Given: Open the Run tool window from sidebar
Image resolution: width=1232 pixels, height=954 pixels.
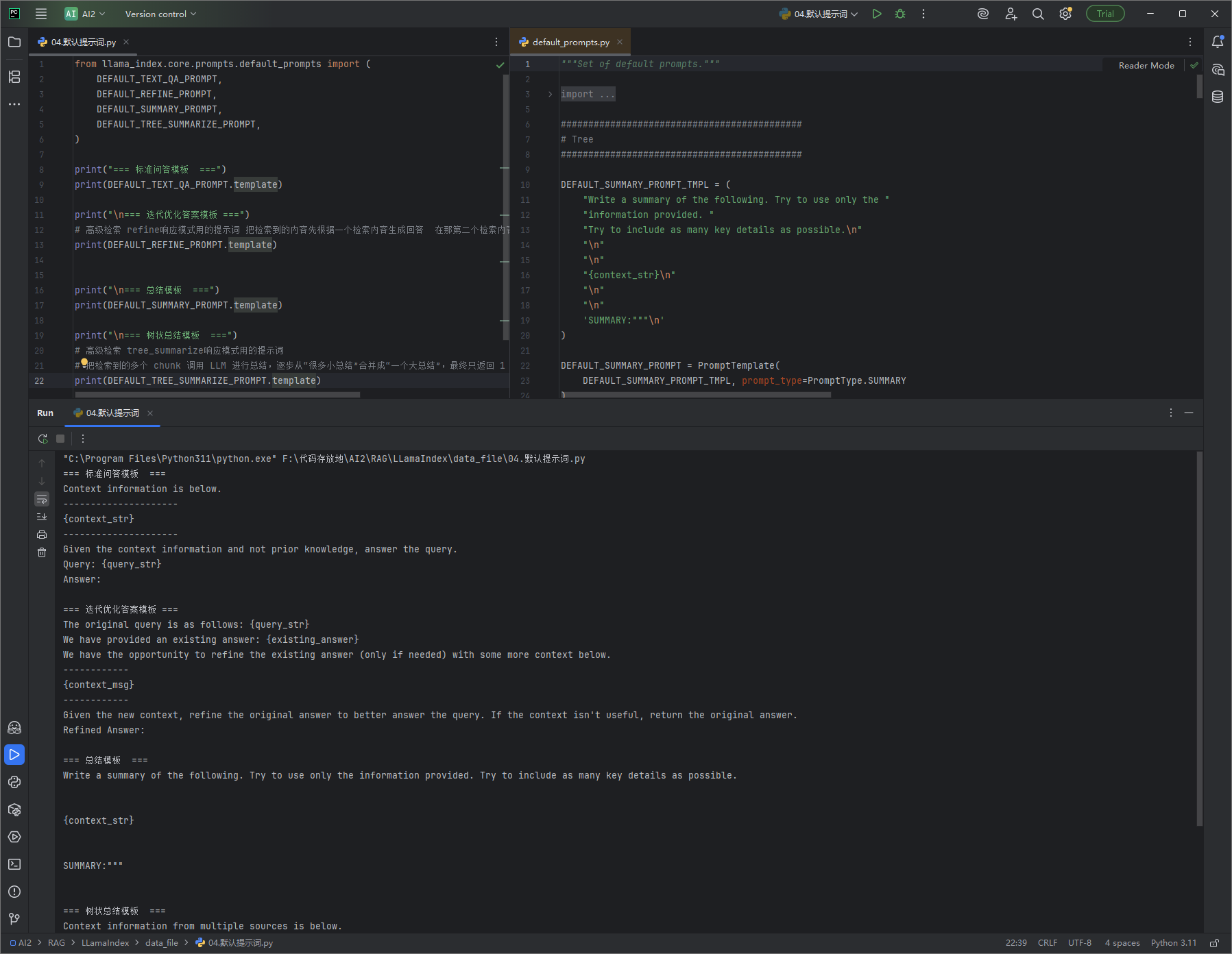Looking at the screenshot, I should [14, 755].
